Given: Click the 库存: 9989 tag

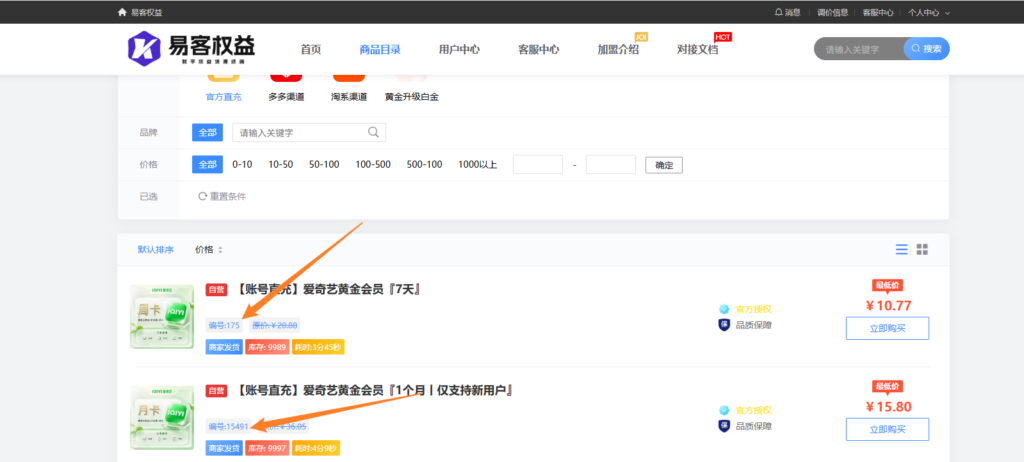Looking at the screenshot, I should coord(266,348).
